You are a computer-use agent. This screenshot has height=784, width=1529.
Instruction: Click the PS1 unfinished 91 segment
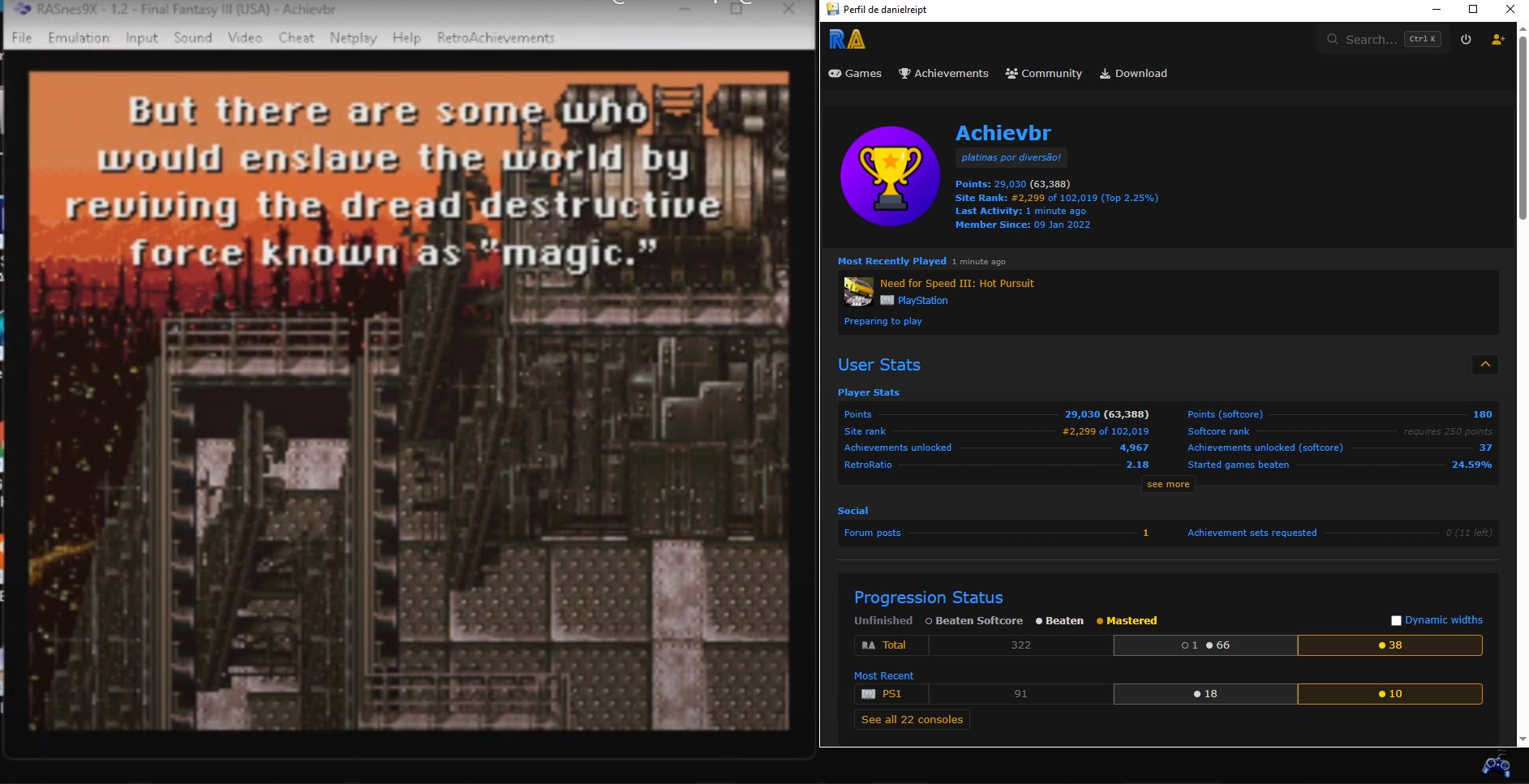[x=1020, y=694]
